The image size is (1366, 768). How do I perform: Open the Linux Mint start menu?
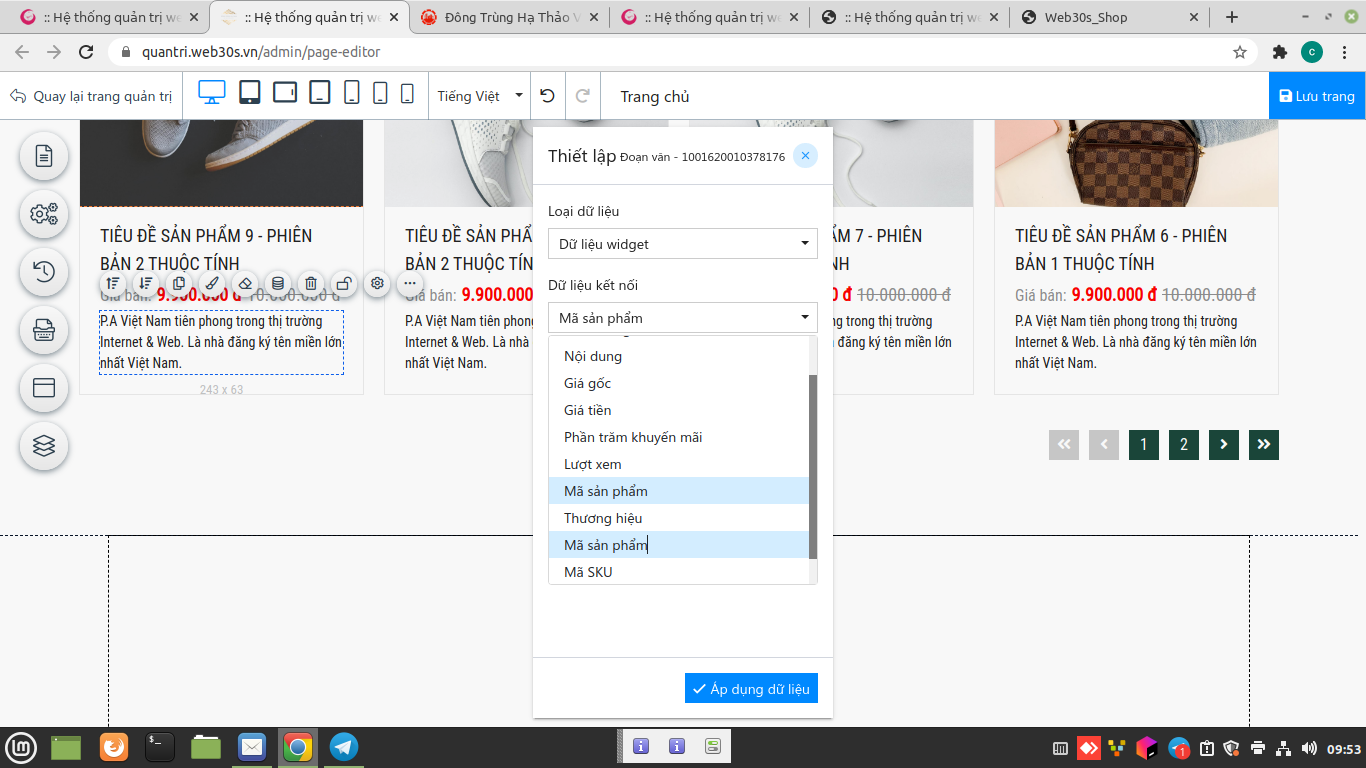(21, 747)
